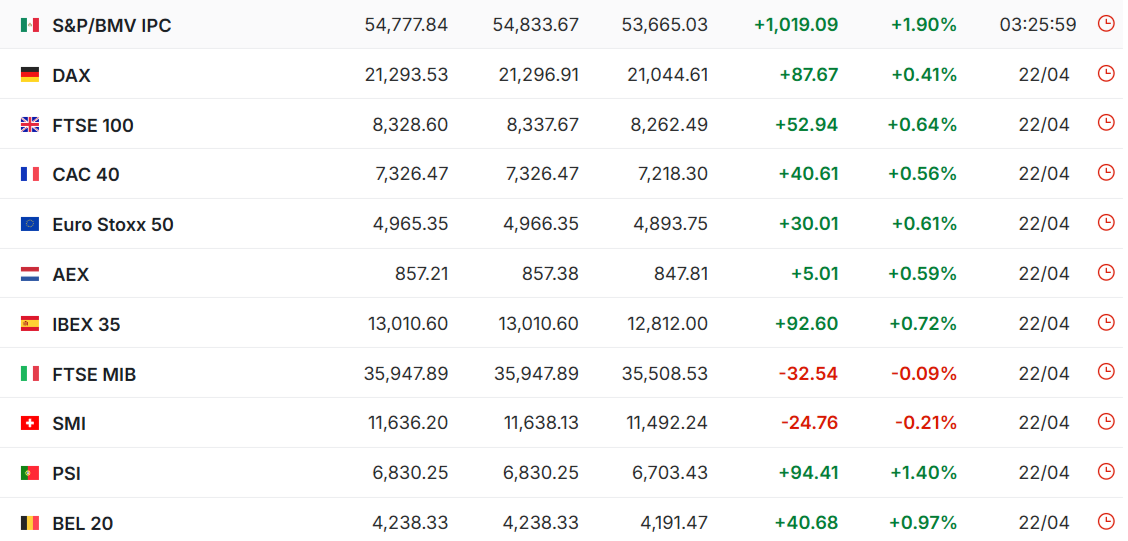Viewport: 1128px width, 541px height.
Task: Click the SMI row clock icon
Action: 1105,422
